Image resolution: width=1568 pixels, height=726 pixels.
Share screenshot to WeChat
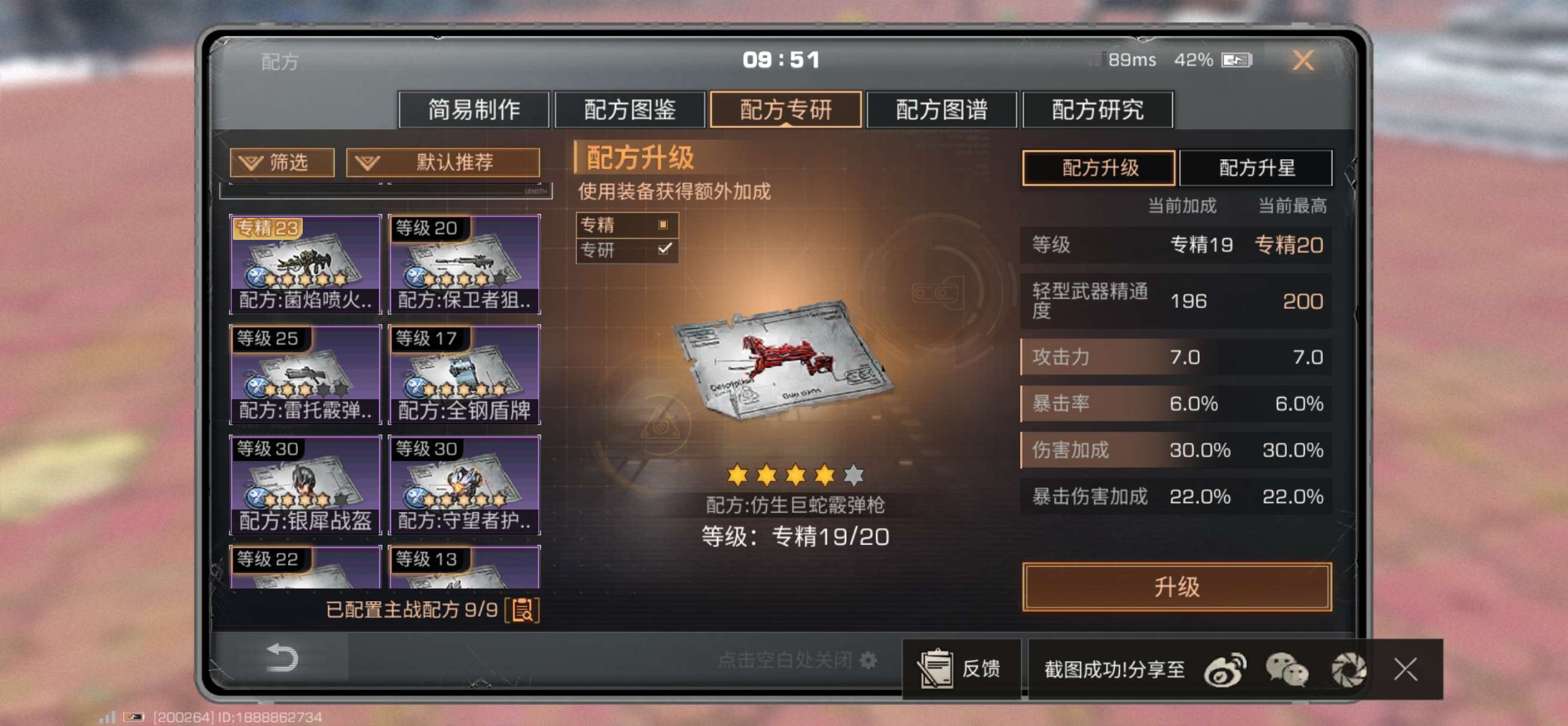click(x=1287, y=670)
